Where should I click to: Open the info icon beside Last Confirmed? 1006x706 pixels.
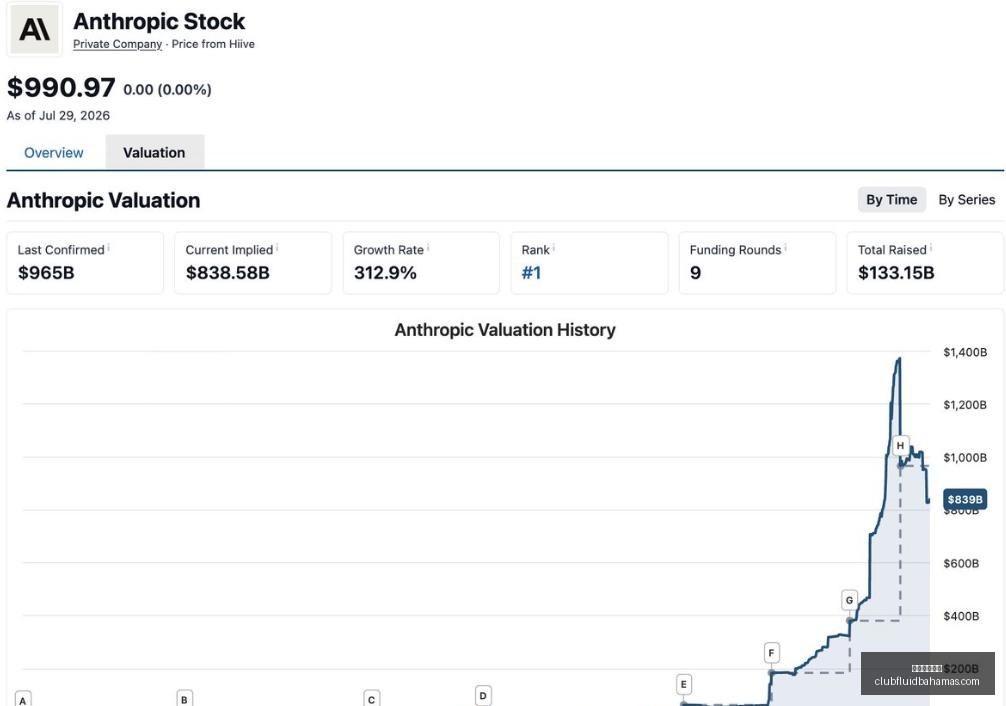[108, 247]
